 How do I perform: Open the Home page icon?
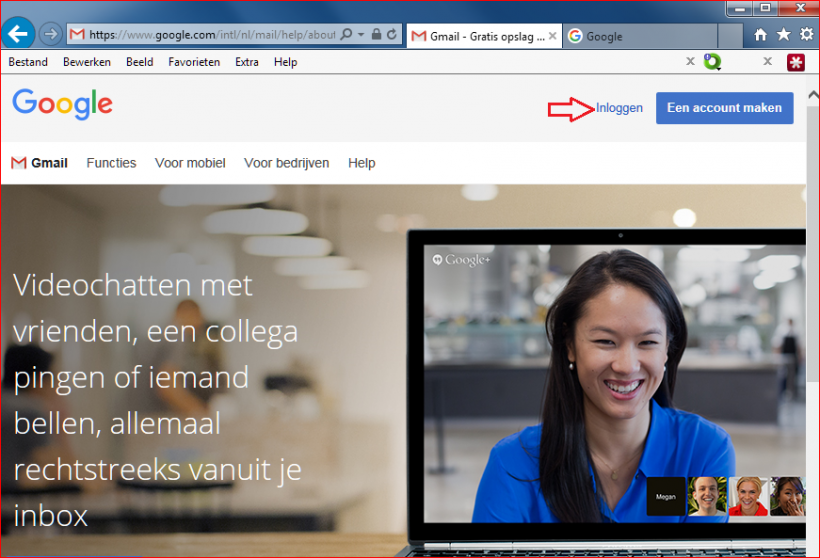[761, 35]
